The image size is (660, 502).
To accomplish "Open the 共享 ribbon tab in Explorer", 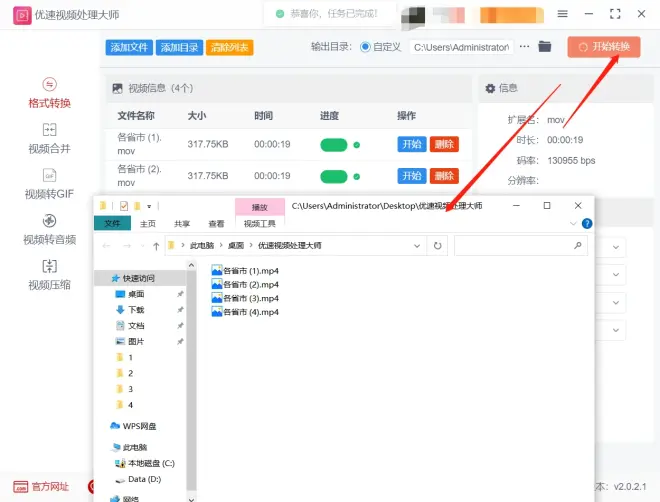I will point(182,224).
